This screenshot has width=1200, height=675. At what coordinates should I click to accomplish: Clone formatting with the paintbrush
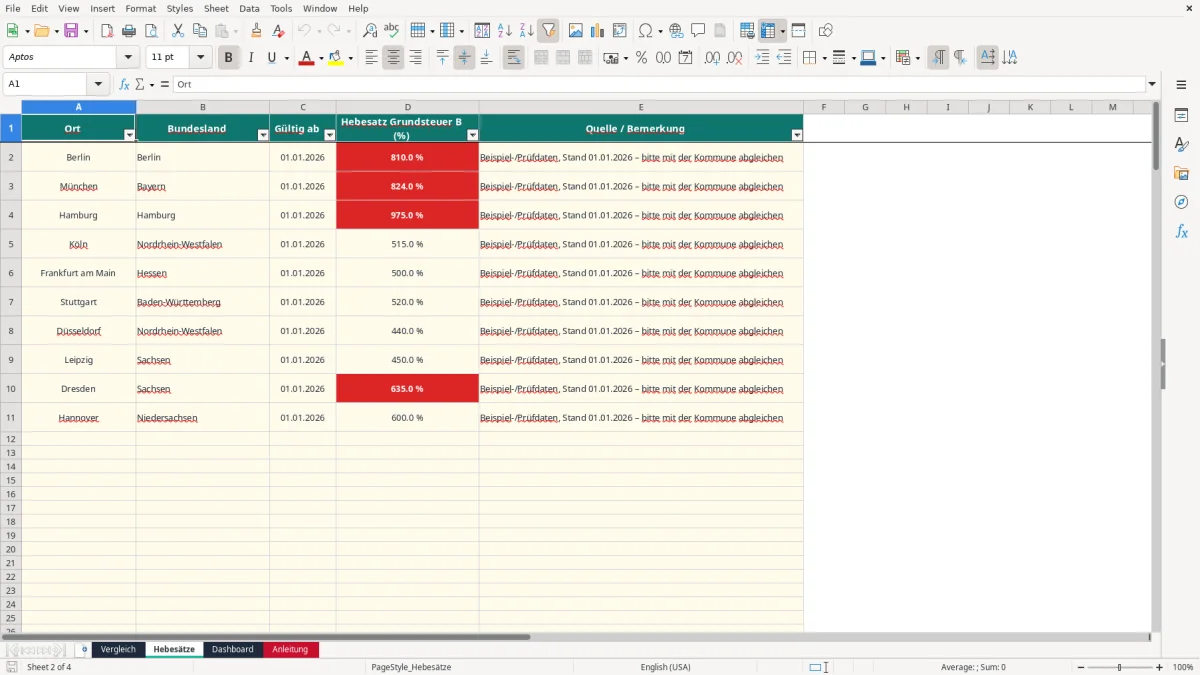pos(257,31)
